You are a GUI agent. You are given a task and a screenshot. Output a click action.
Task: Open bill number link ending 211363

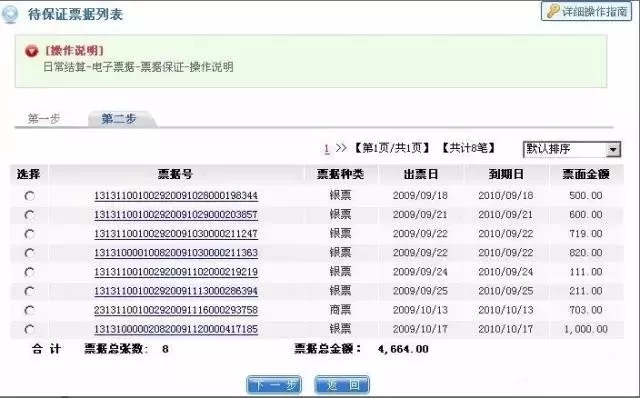[176, 253]
